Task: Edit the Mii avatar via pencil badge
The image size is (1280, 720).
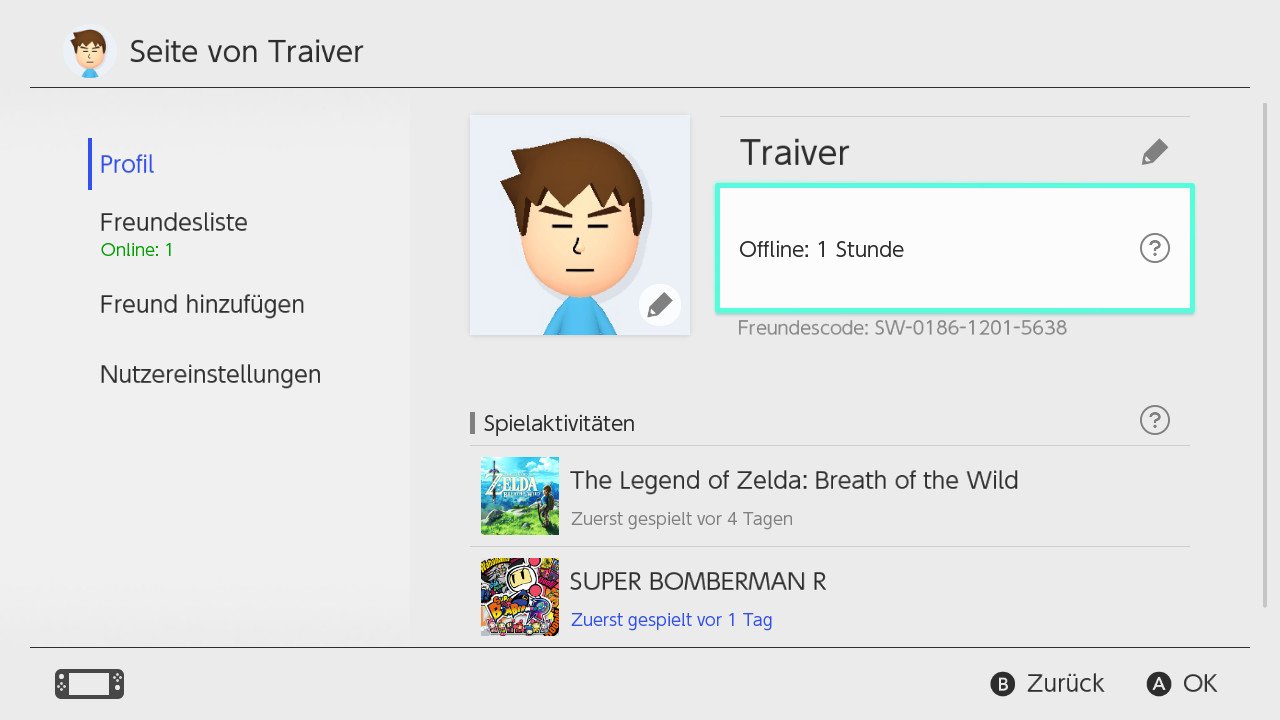Action: click(659, 305)
